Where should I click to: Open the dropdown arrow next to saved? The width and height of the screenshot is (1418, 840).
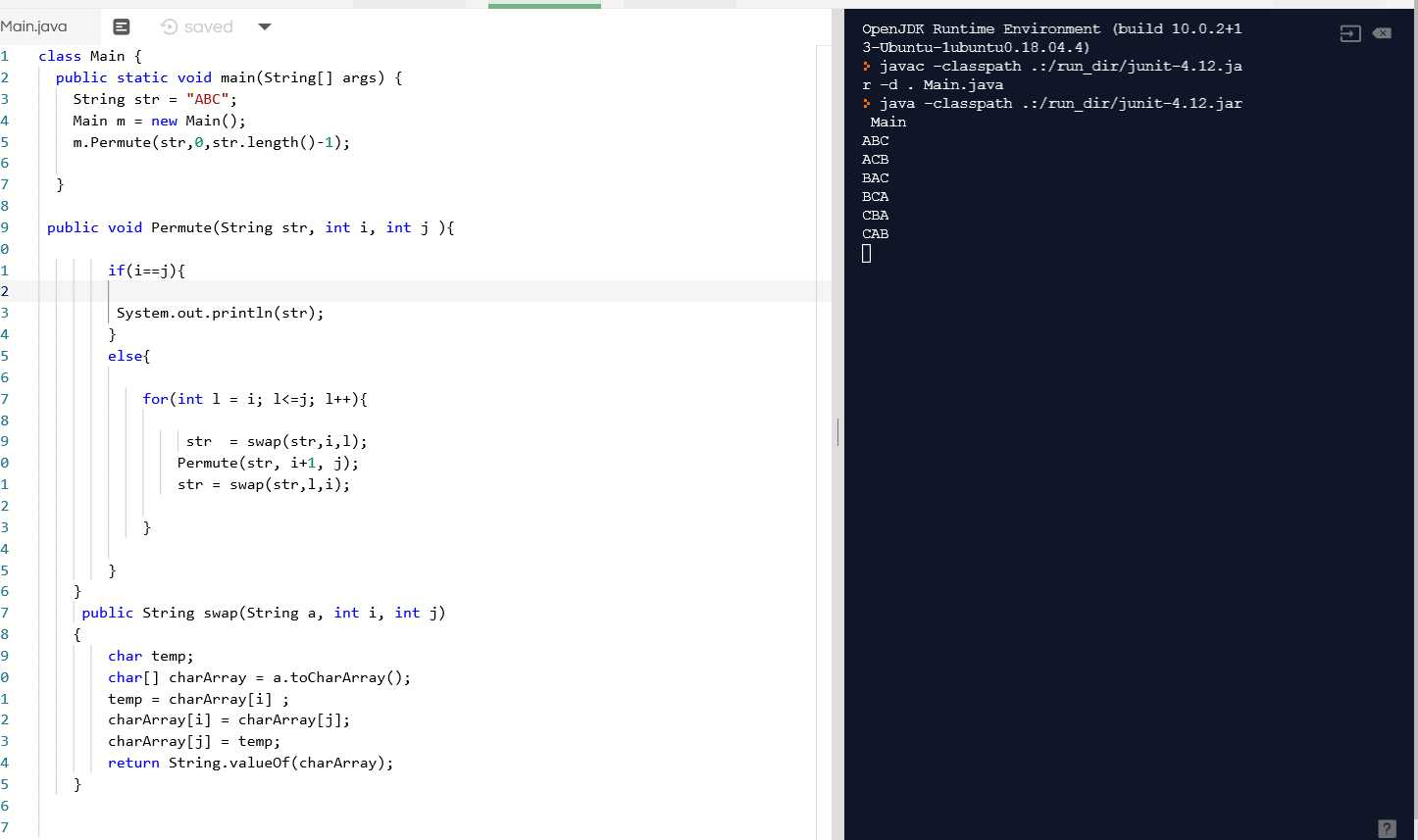click(x=264, y=26)
